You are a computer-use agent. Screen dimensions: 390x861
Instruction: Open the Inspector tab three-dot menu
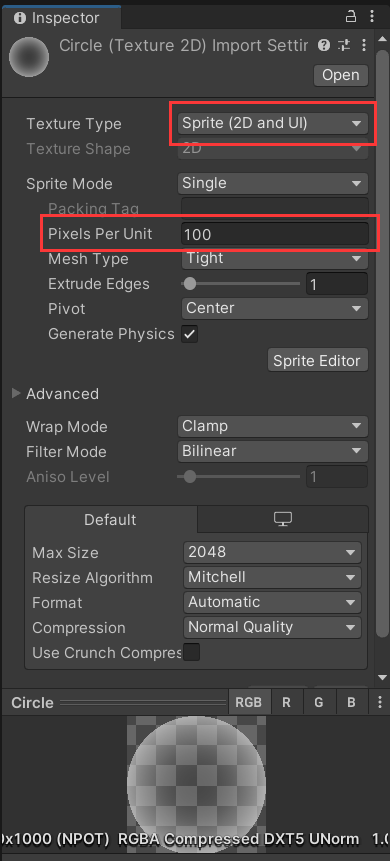(x=372, y=17)
